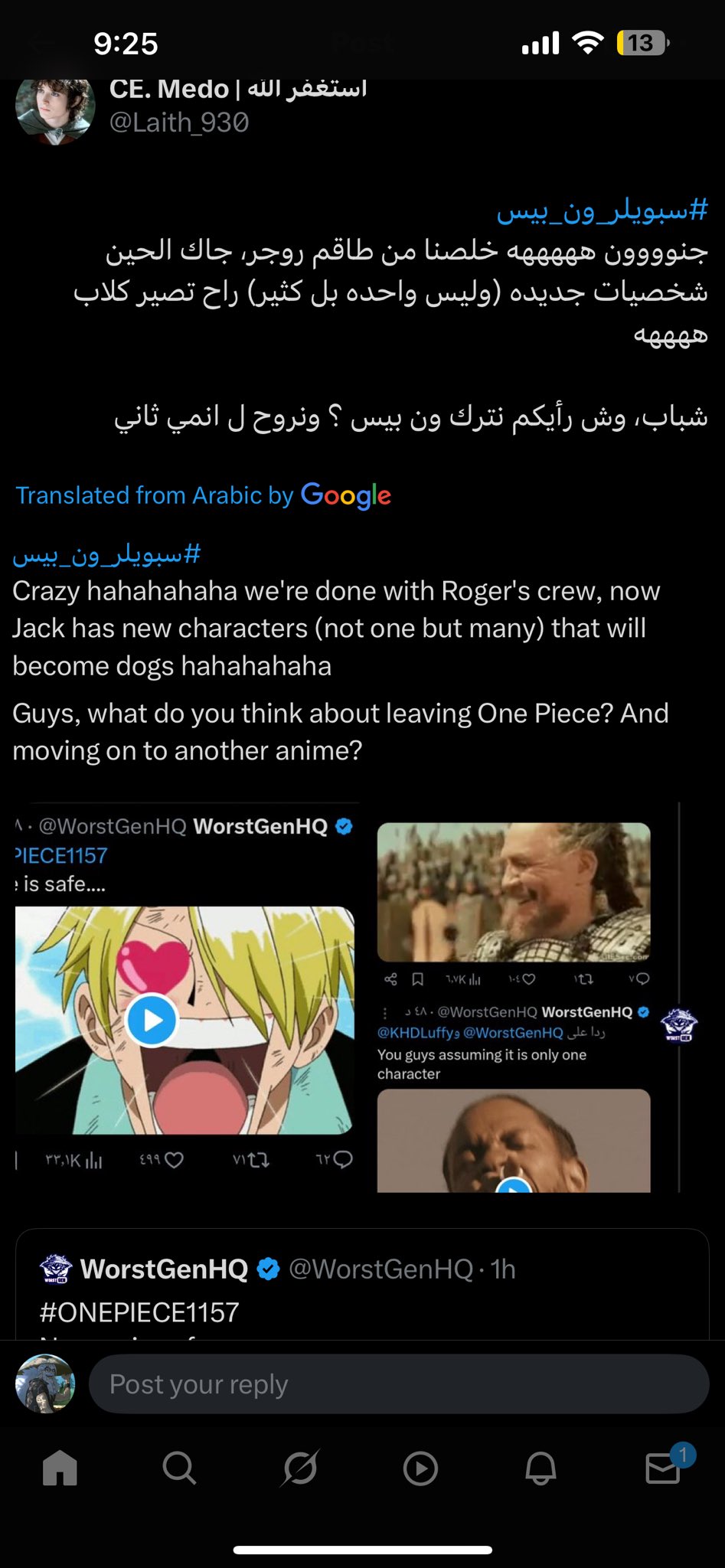
Task: Open the Notifications bell tab
Action: point(540,1468)
